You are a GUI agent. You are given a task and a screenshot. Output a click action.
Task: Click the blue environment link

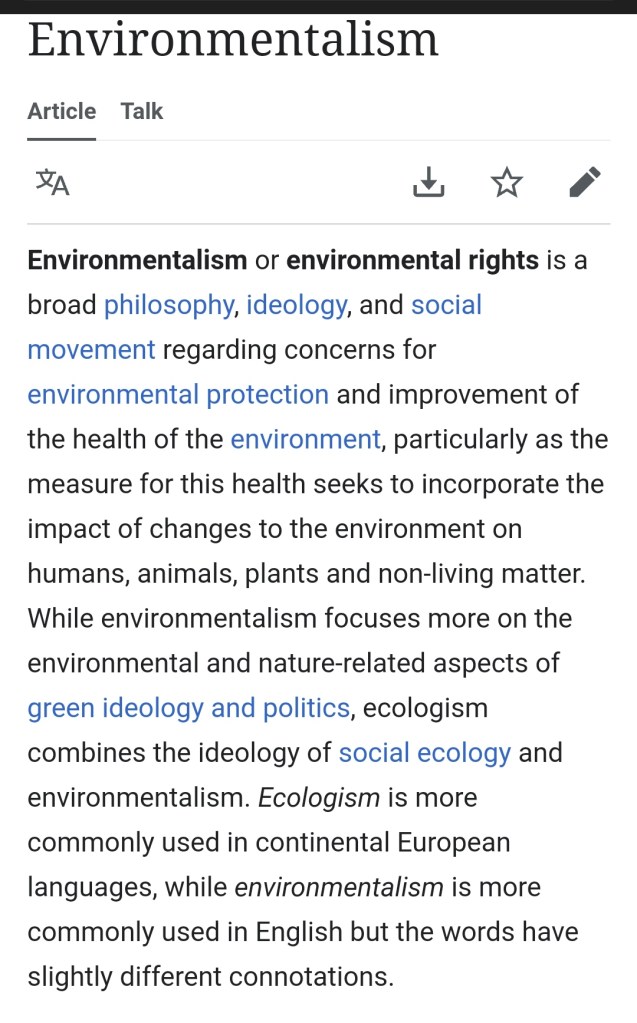click(x=305, y=439)
